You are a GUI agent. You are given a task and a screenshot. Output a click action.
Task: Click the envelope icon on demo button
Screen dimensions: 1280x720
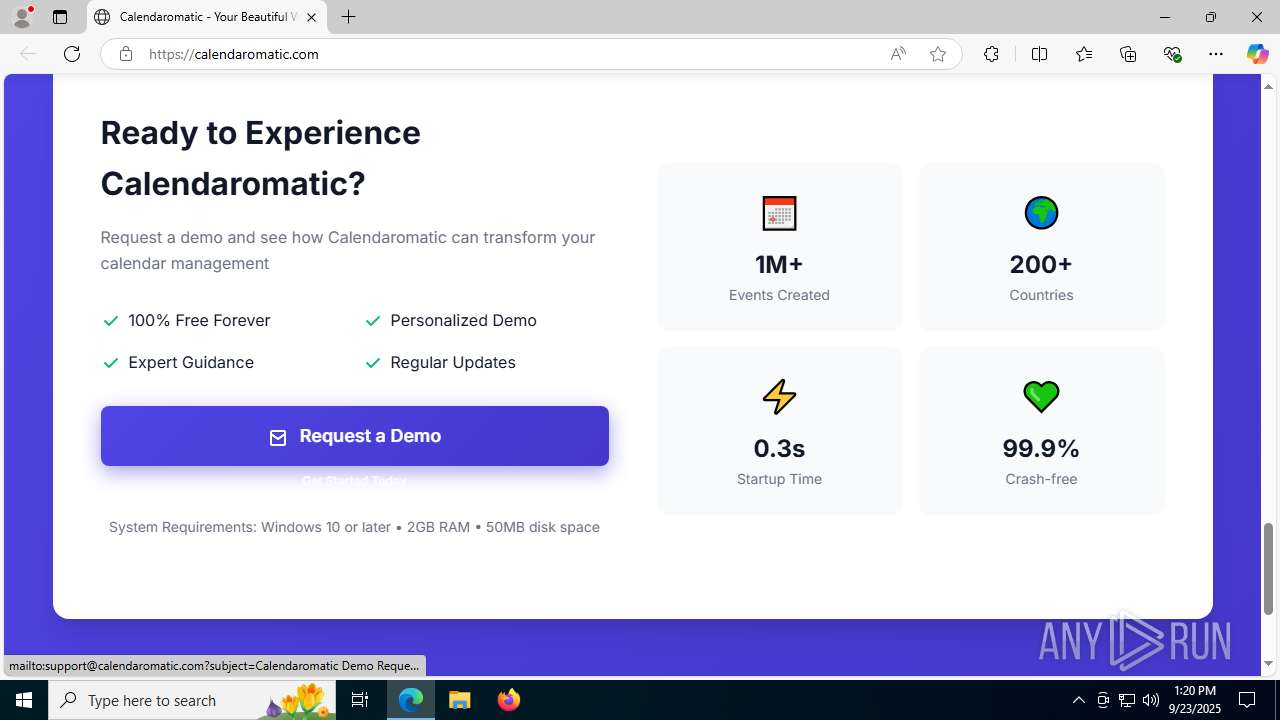coord(278,437)
